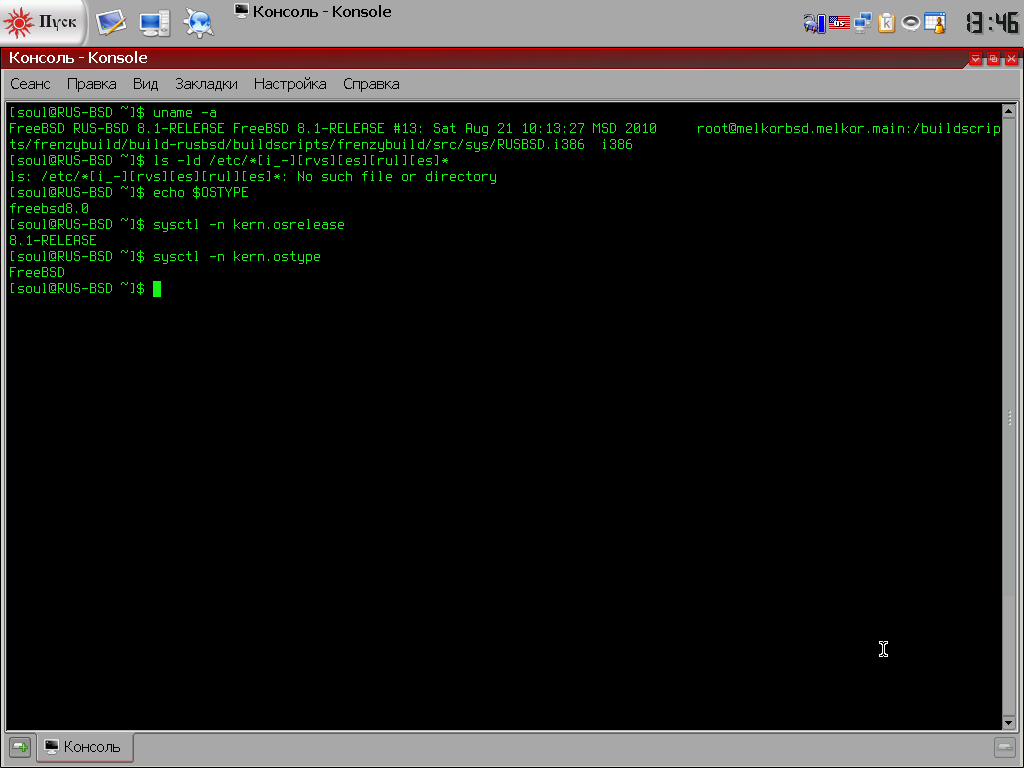This screenshot has height=768, width=1024.
Task: Add a new session with green plus button
Action: point(20,747)
